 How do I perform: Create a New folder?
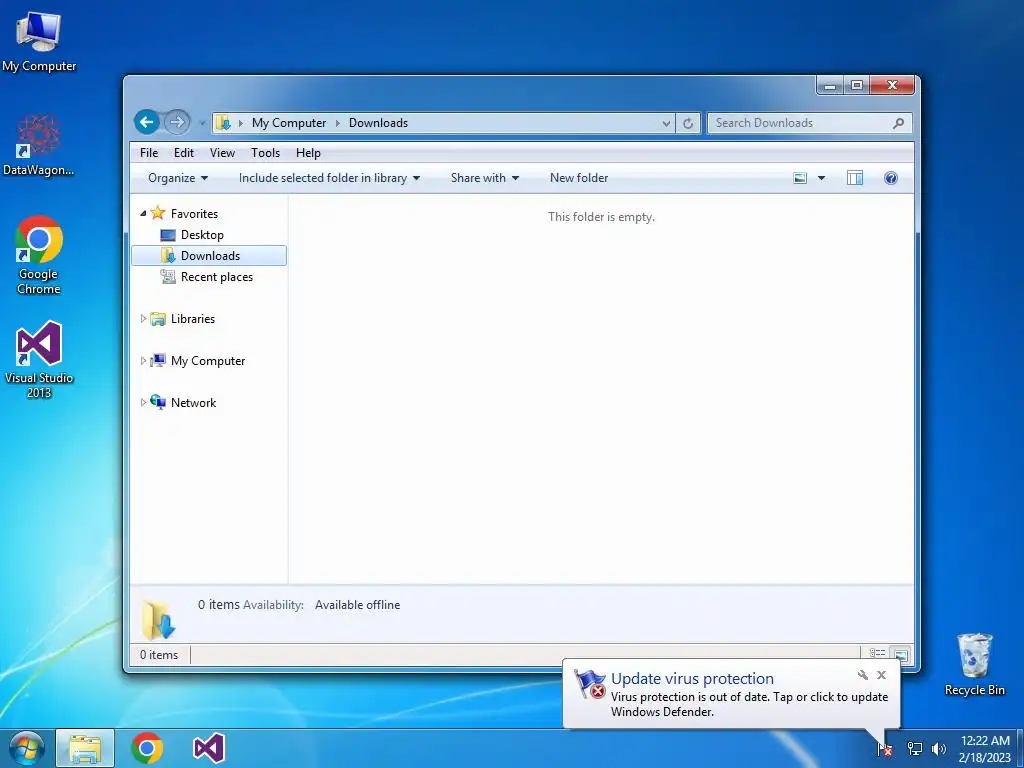point(579,178)
